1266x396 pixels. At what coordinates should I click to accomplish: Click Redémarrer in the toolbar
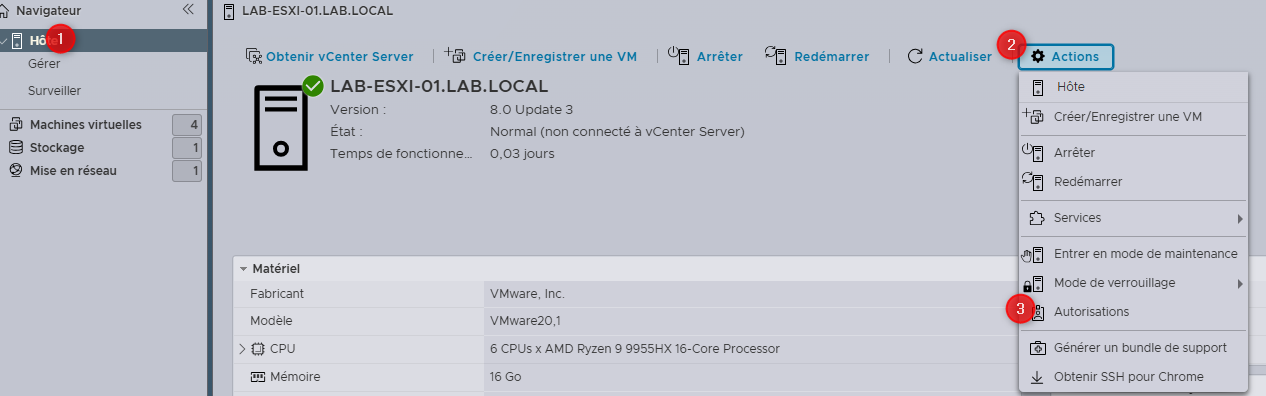(x=817, y=57)
